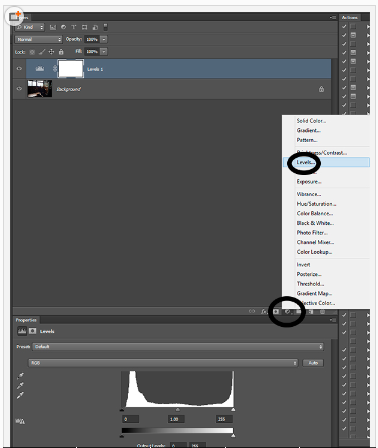This screenshot has height=448, width=378.
Task: Hide the Background layer with its eye icon
Action: click(19, 89)
